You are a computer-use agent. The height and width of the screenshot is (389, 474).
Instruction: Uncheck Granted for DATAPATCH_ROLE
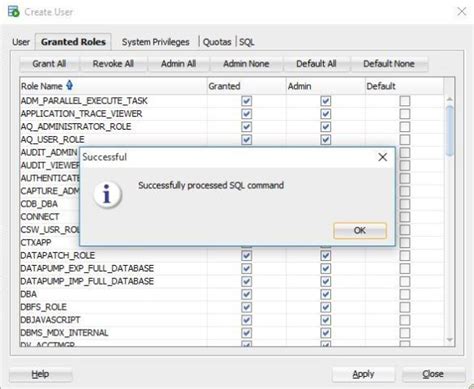tap(246, 256)
